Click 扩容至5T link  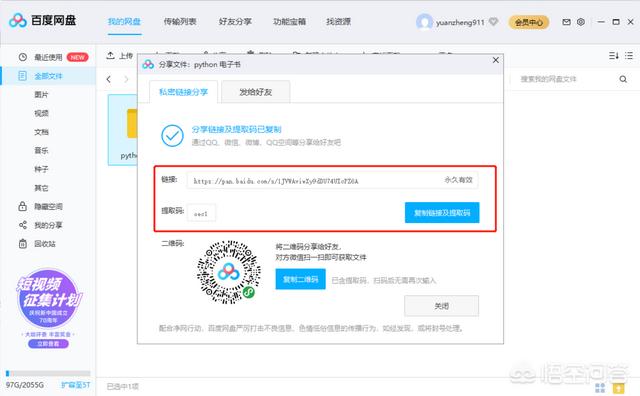point(76,385)
